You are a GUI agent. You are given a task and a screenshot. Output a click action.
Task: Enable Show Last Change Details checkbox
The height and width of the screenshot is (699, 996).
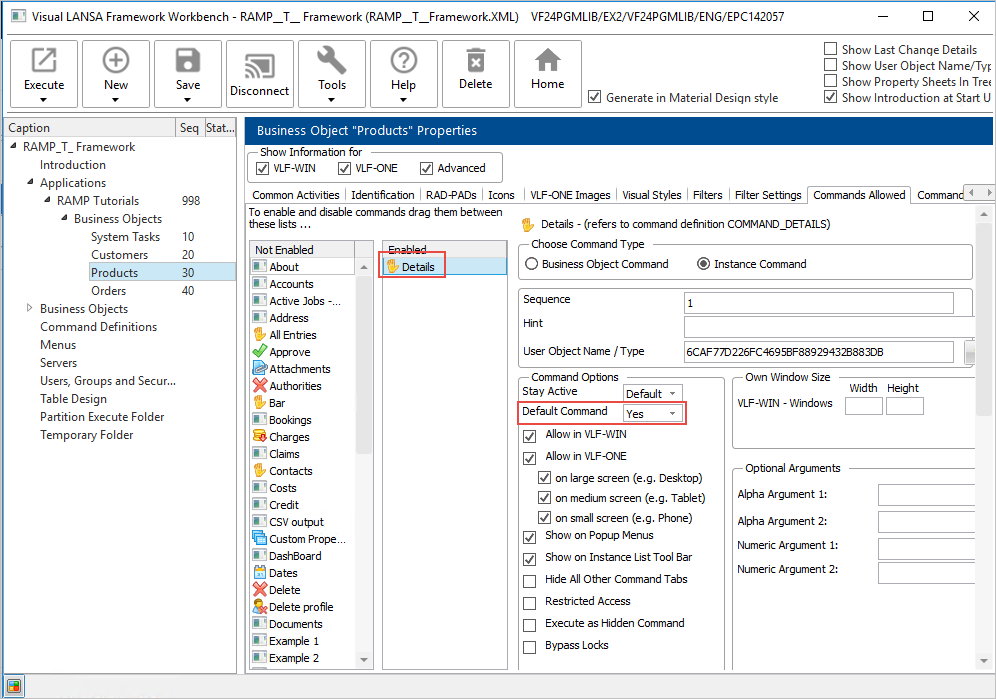830,49
